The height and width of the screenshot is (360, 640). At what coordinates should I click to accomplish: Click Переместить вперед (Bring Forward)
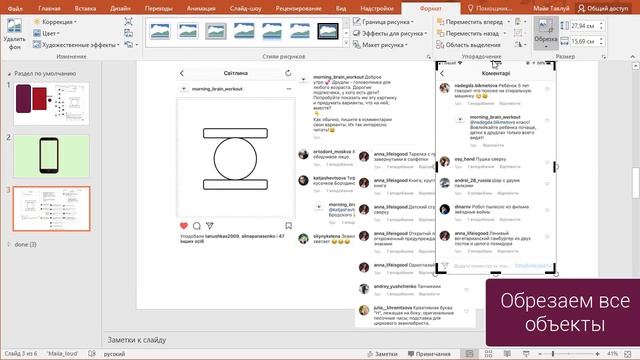469,22
